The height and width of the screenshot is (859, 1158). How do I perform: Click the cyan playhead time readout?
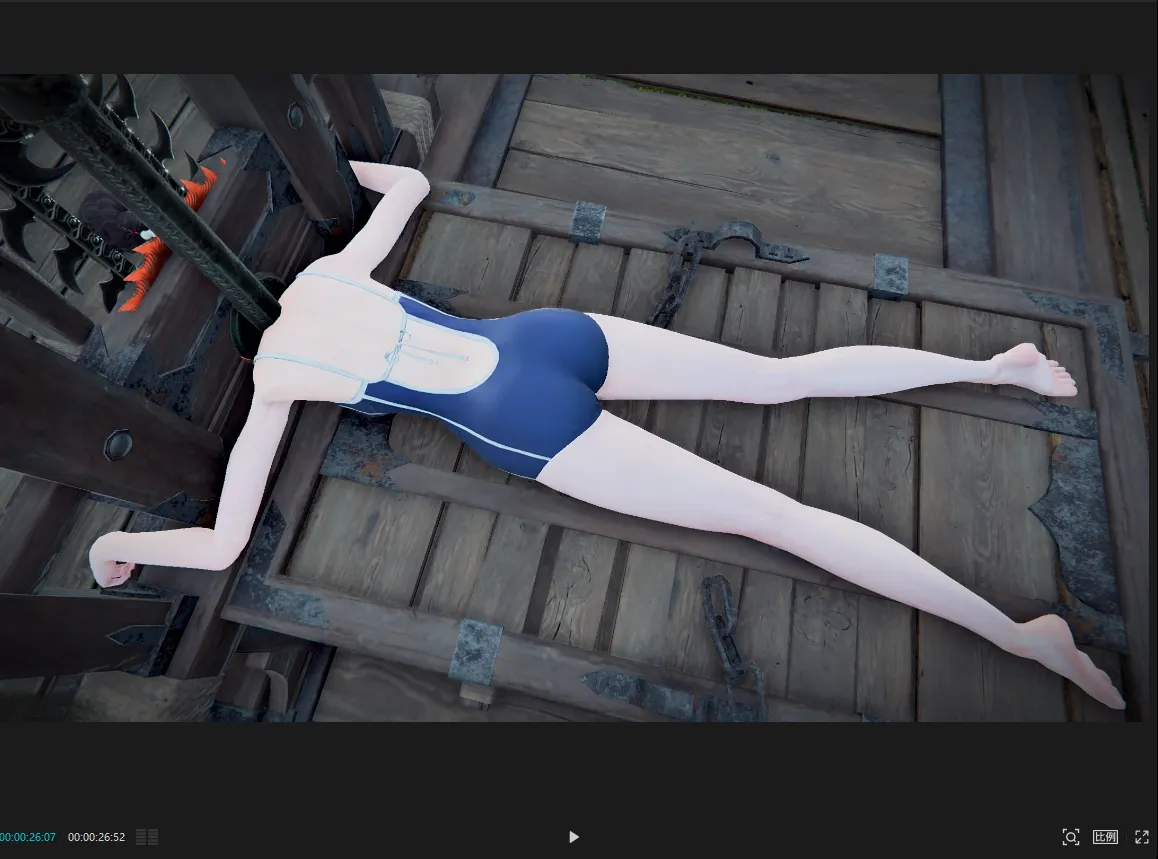coord(28,837)
